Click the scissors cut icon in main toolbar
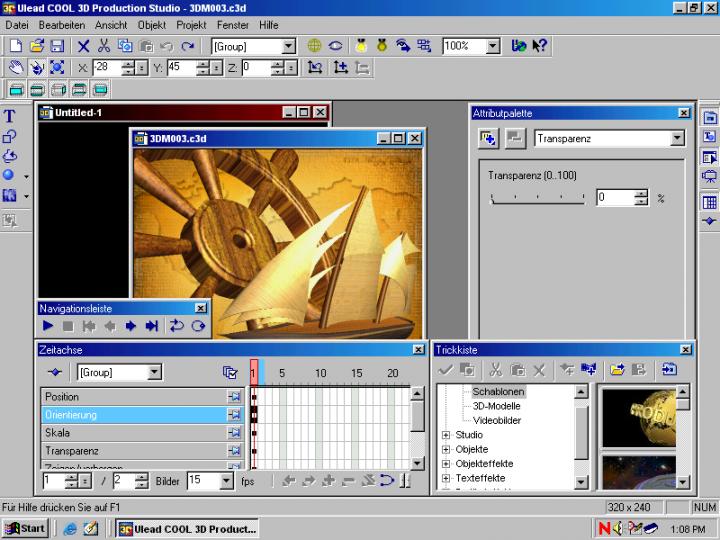The image size is (720, 540). click(x=104, y=46)
